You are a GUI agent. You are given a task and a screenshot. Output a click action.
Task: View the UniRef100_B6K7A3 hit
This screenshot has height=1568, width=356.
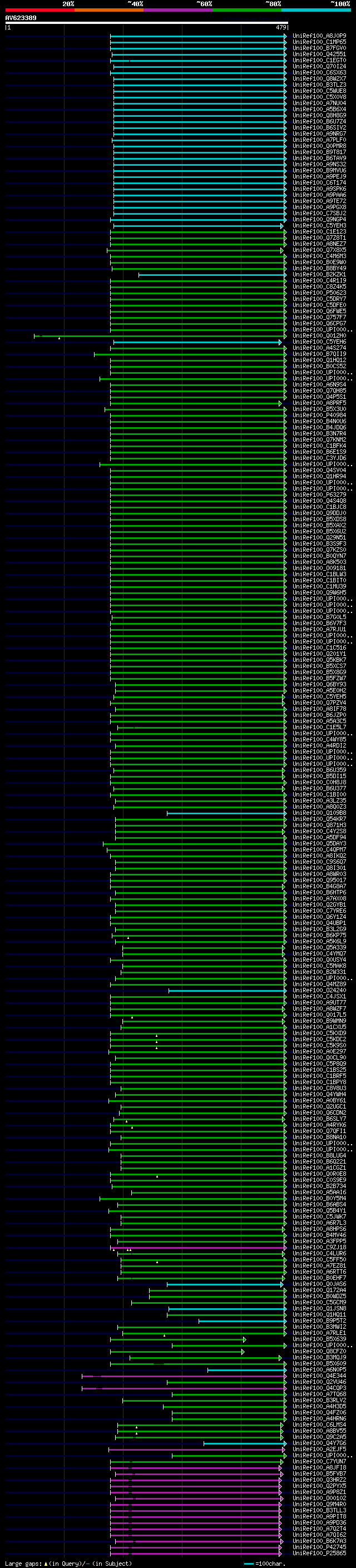point(319,1541)
